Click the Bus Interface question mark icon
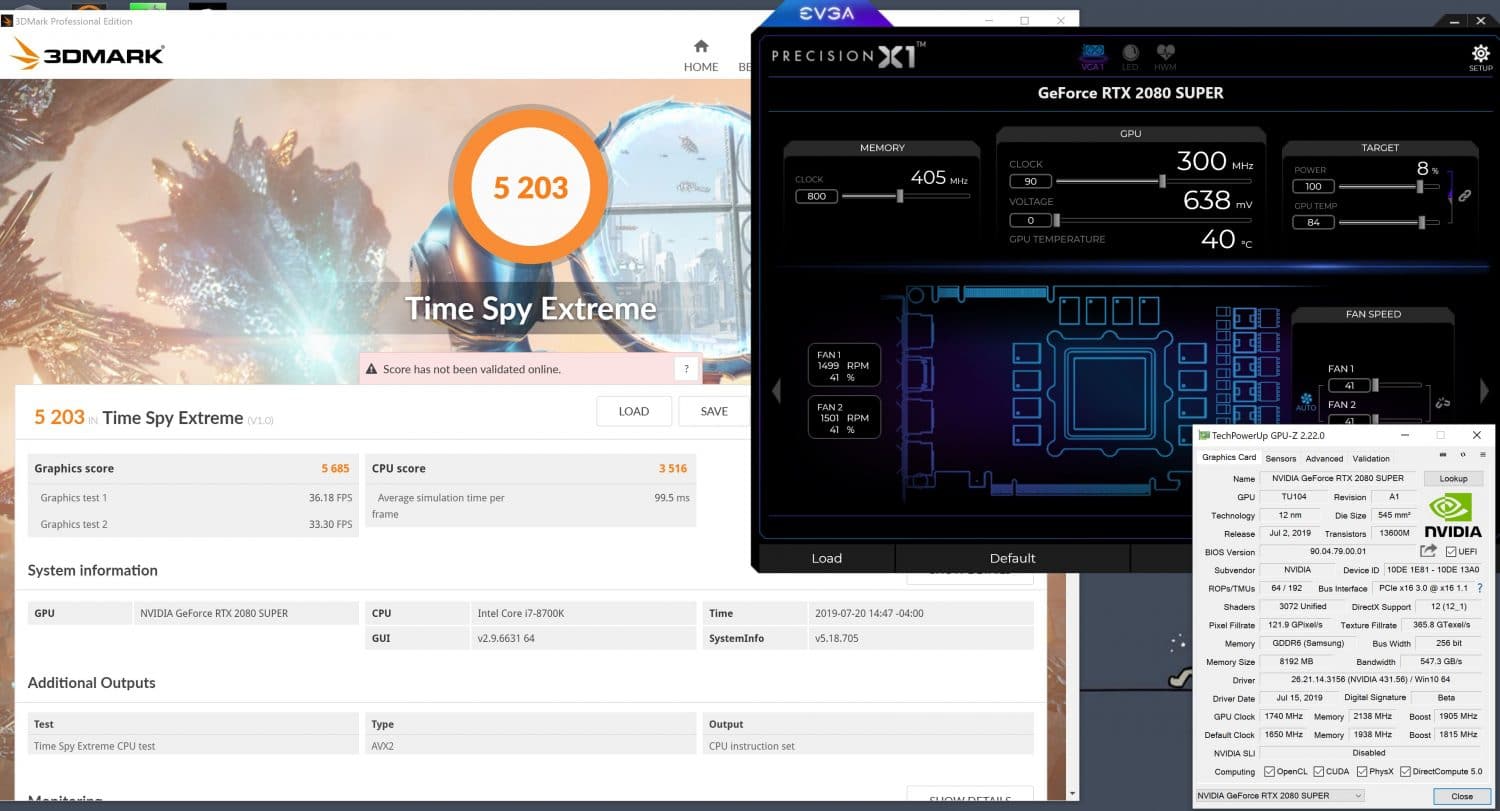The width and height of the screenshot is (1500, 811). click(x=1479, y=588)
